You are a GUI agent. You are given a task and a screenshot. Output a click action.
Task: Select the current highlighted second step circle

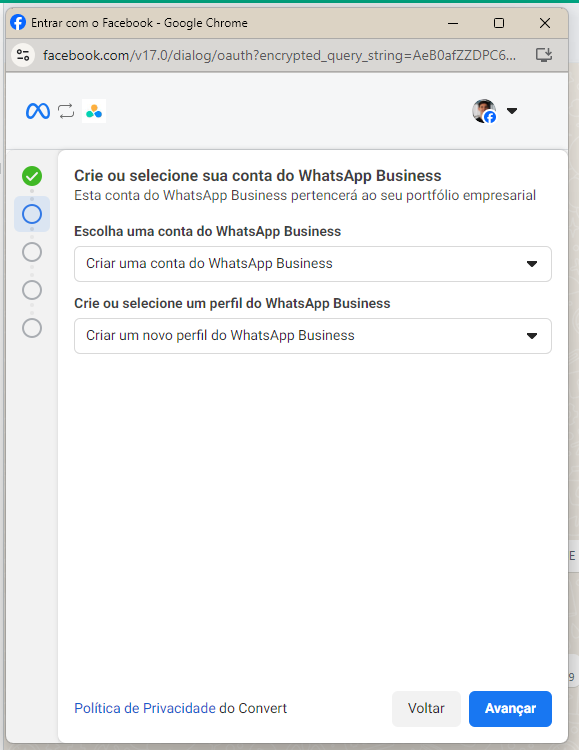pyautogui.click(x=32, y=214)
